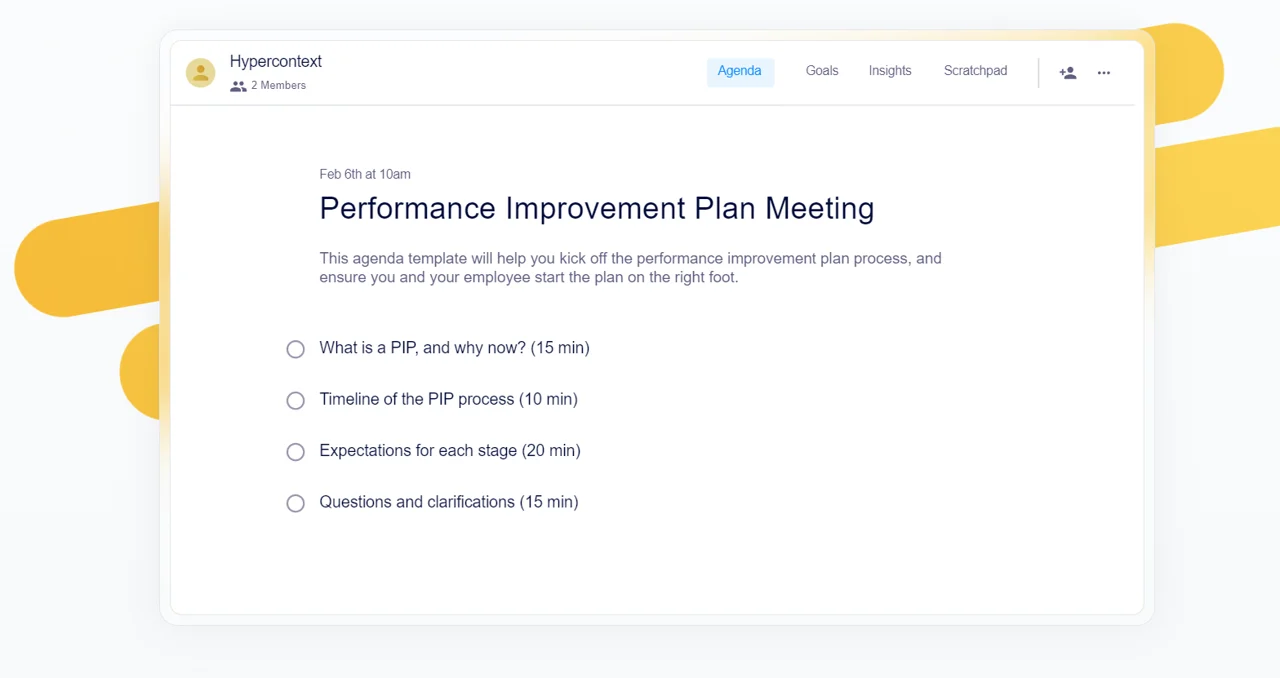Click the '2 Members' label
1280x678 pixels.
coord(278,86)
